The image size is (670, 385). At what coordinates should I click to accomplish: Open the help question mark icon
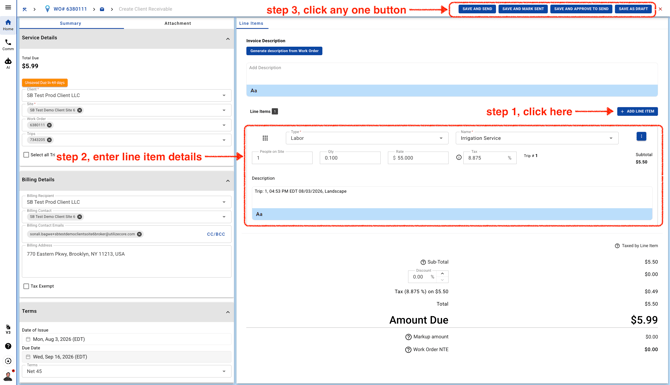click(x=8, y=346)
